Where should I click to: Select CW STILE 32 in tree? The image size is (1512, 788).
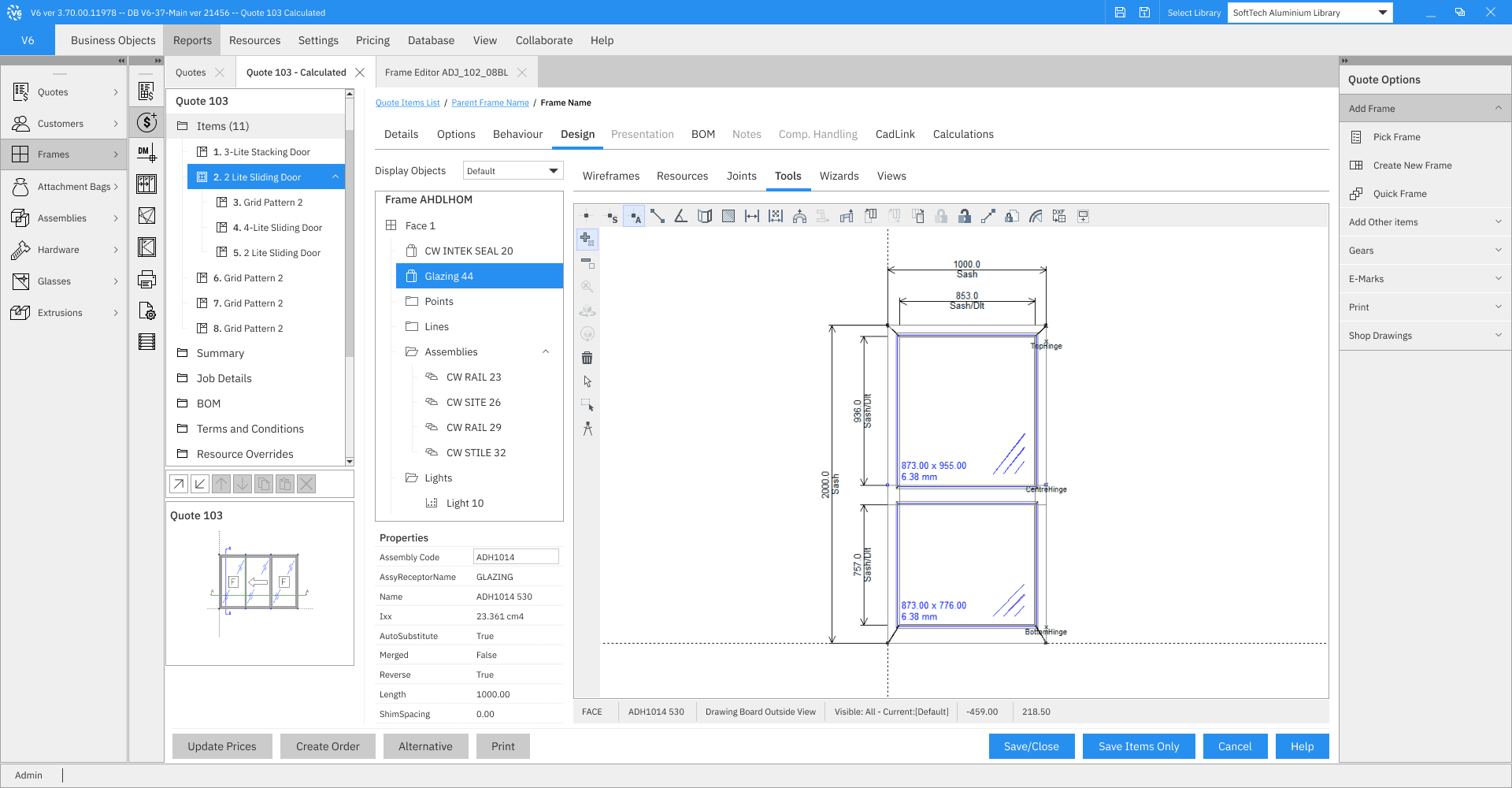point(476,452)
